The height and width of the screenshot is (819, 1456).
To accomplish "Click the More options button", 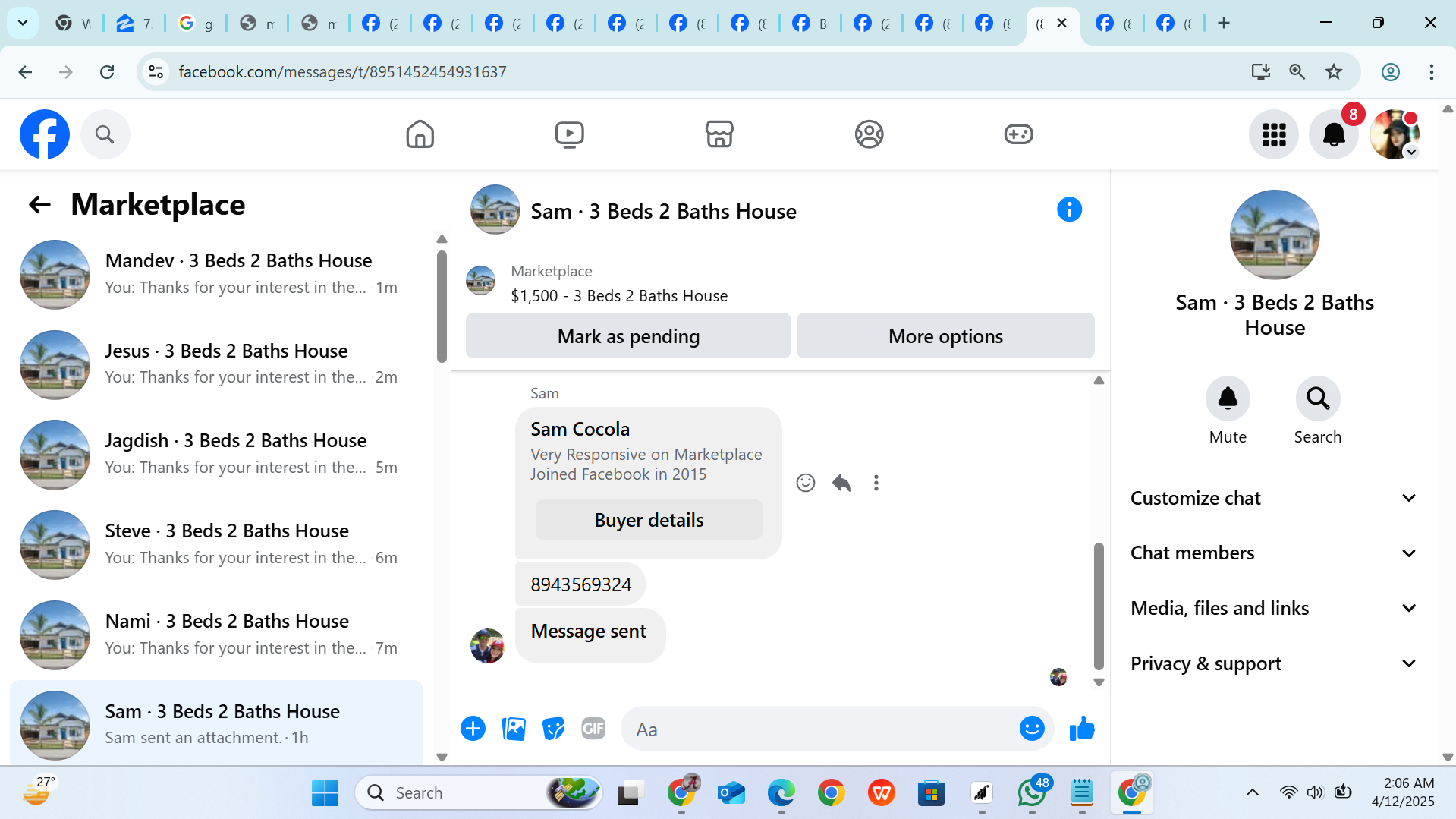I will pyautogui.click(x=945, y=335).
